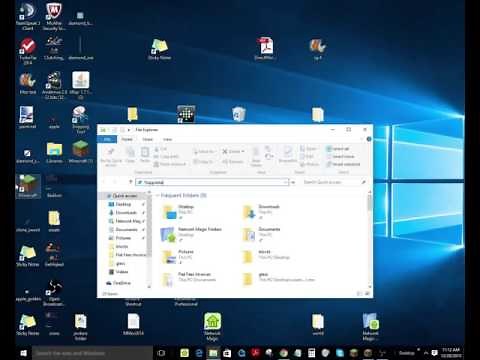
Task: Click Pin to Quick access in ribbon
Action: click(111, 156)
